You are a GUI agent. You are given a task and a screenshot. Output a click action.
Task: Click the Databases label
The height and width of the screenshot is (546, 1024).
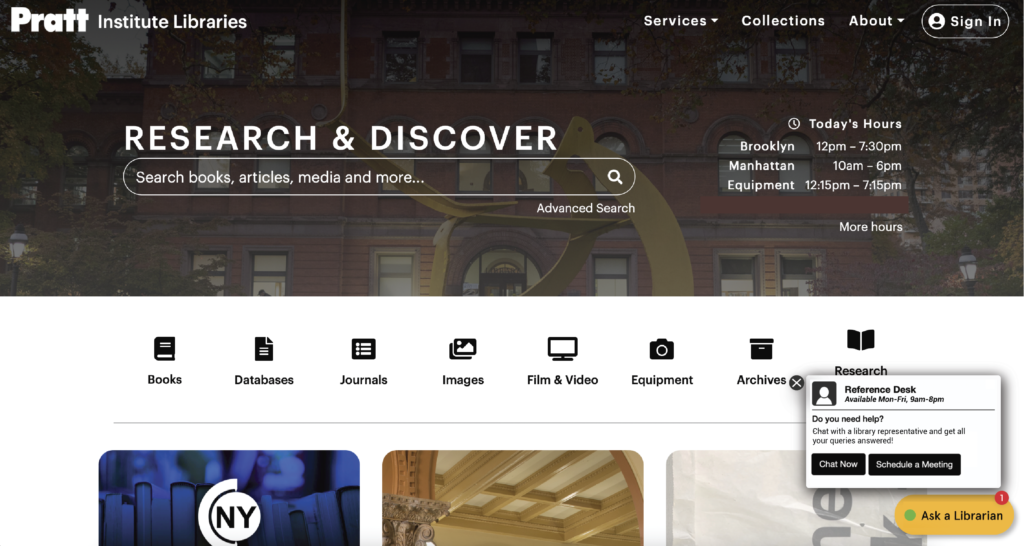(x=264, y=379)
